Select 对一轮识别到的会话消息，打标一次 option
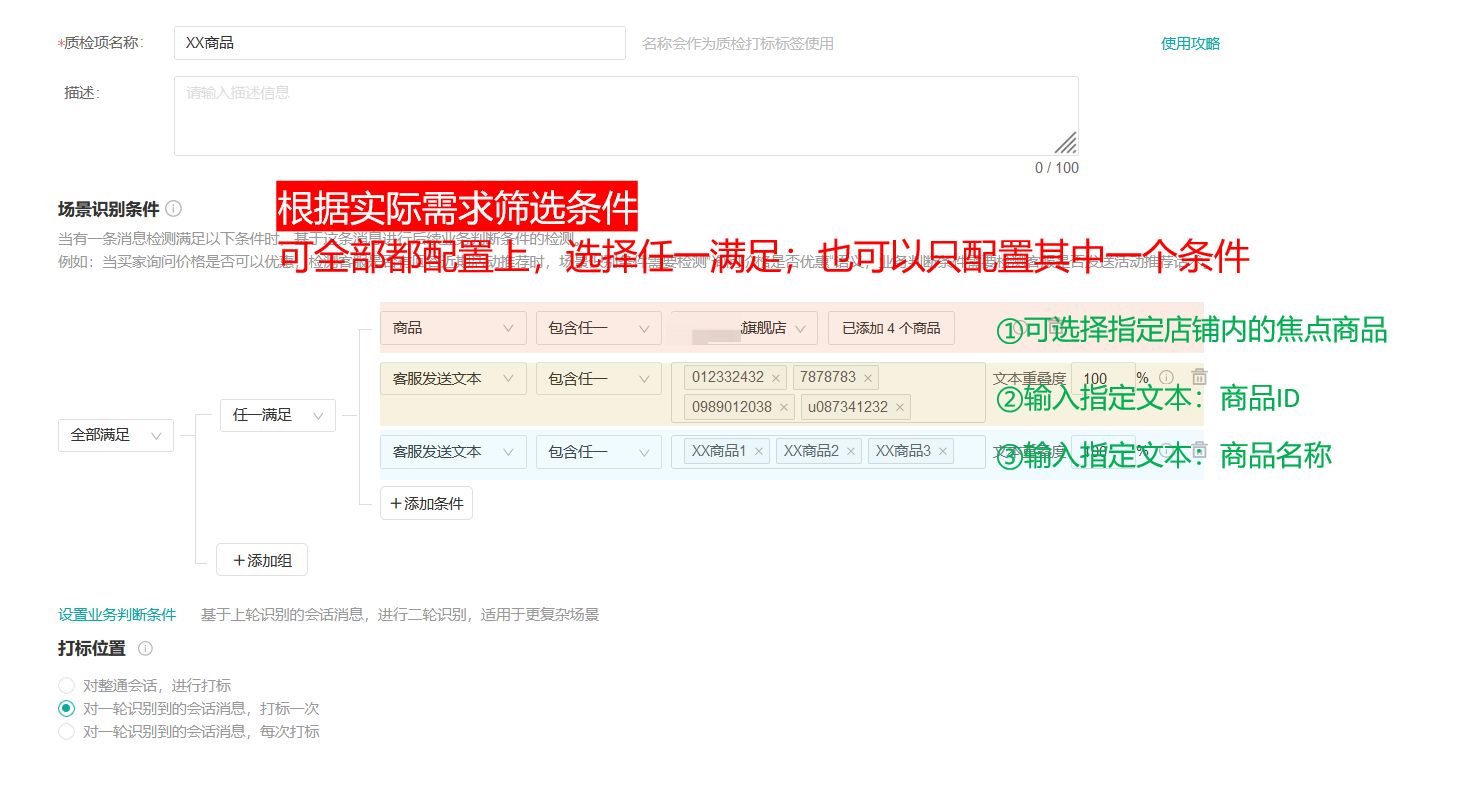The width and height of the screenshot is (1459, 789). point(67,708)
